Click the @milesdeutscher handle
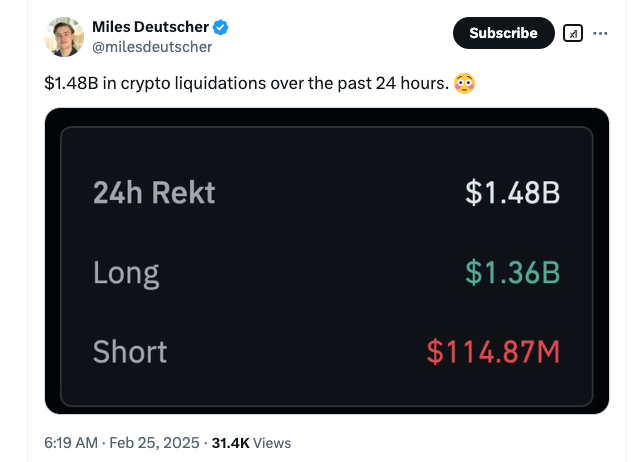644x462 pixels. tap(152, 47)
